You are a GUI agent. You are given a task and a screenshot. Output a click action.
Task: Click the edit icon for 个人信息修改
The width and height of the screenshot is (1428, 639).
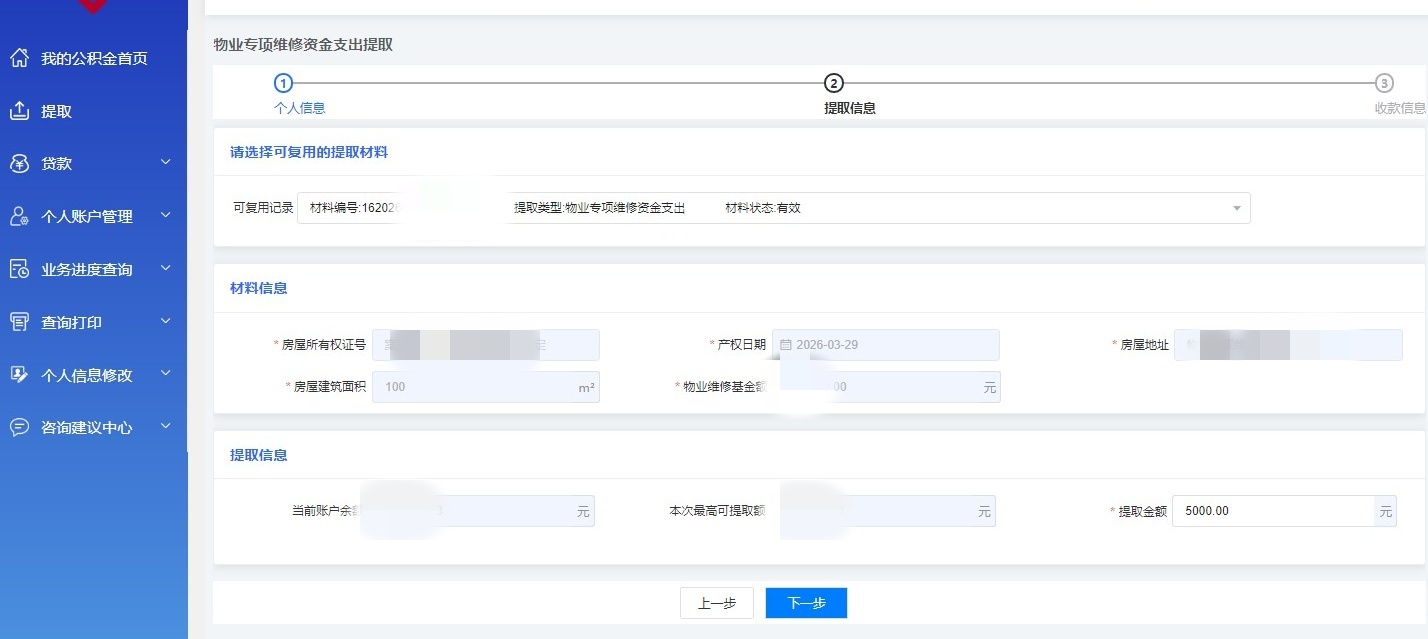click(19, 375)
